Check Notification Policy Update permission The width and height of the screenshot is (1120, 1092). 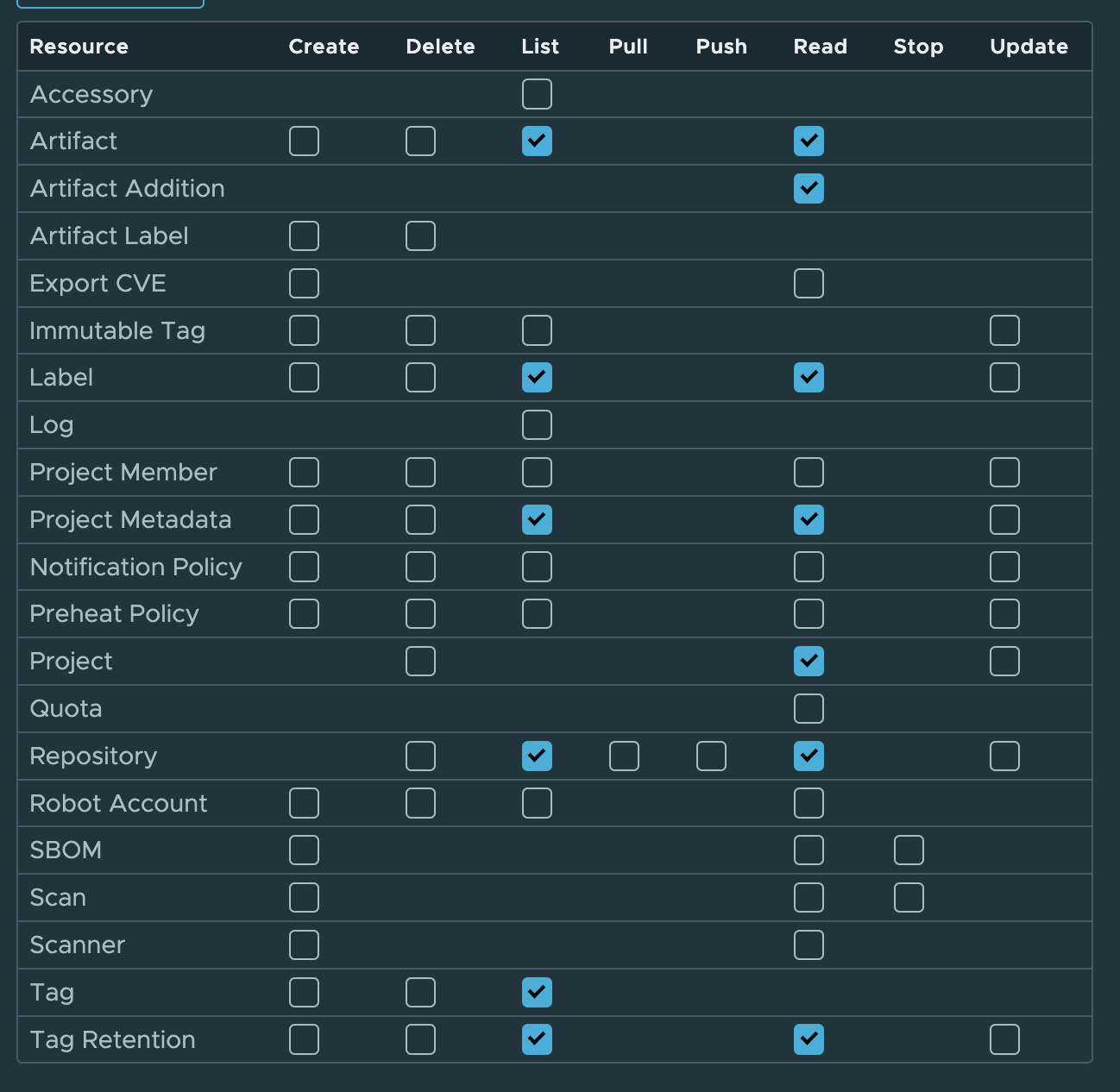coord(1004,568)
